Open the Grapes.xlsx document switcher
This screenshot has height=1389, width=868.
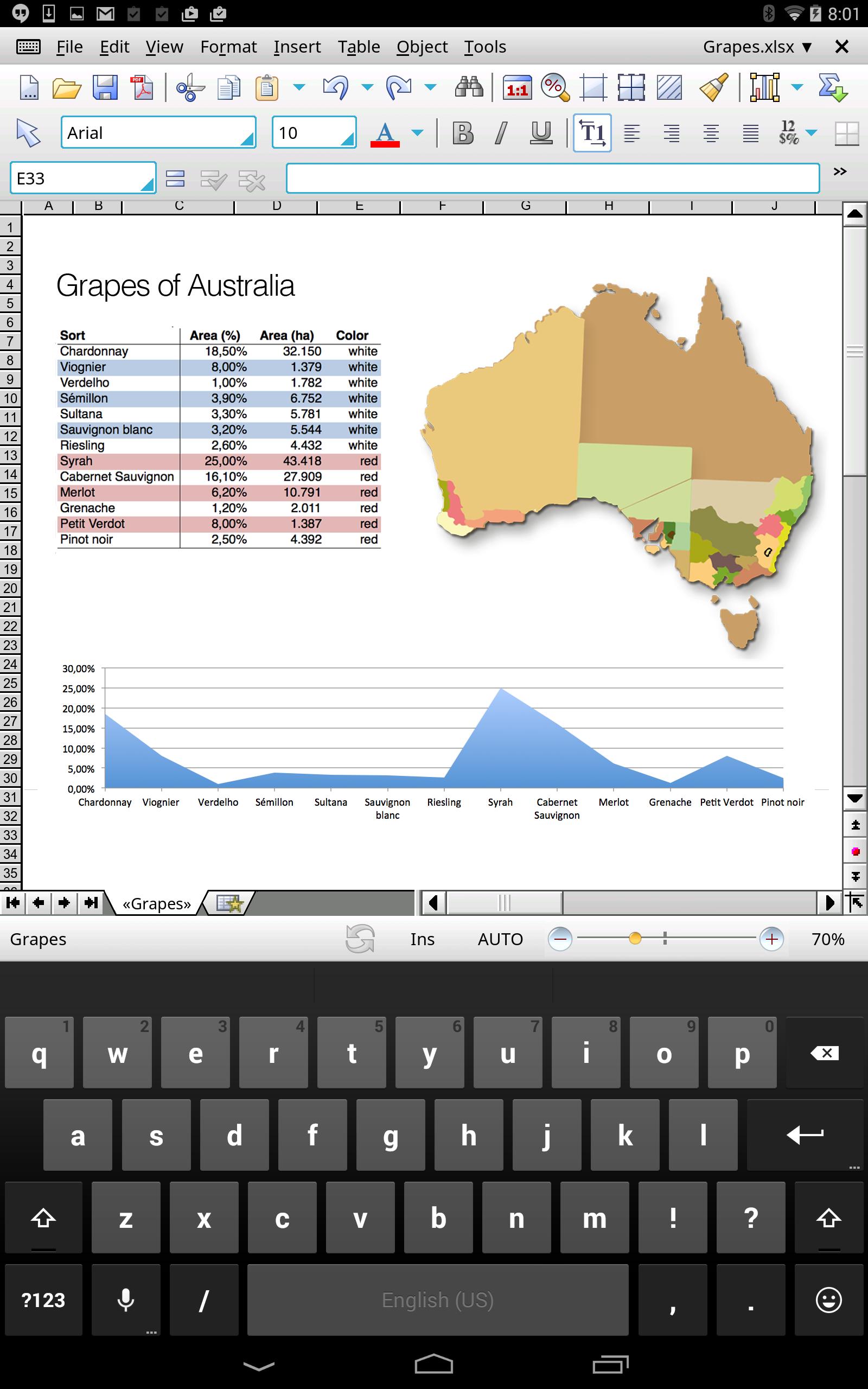(757, 47)
